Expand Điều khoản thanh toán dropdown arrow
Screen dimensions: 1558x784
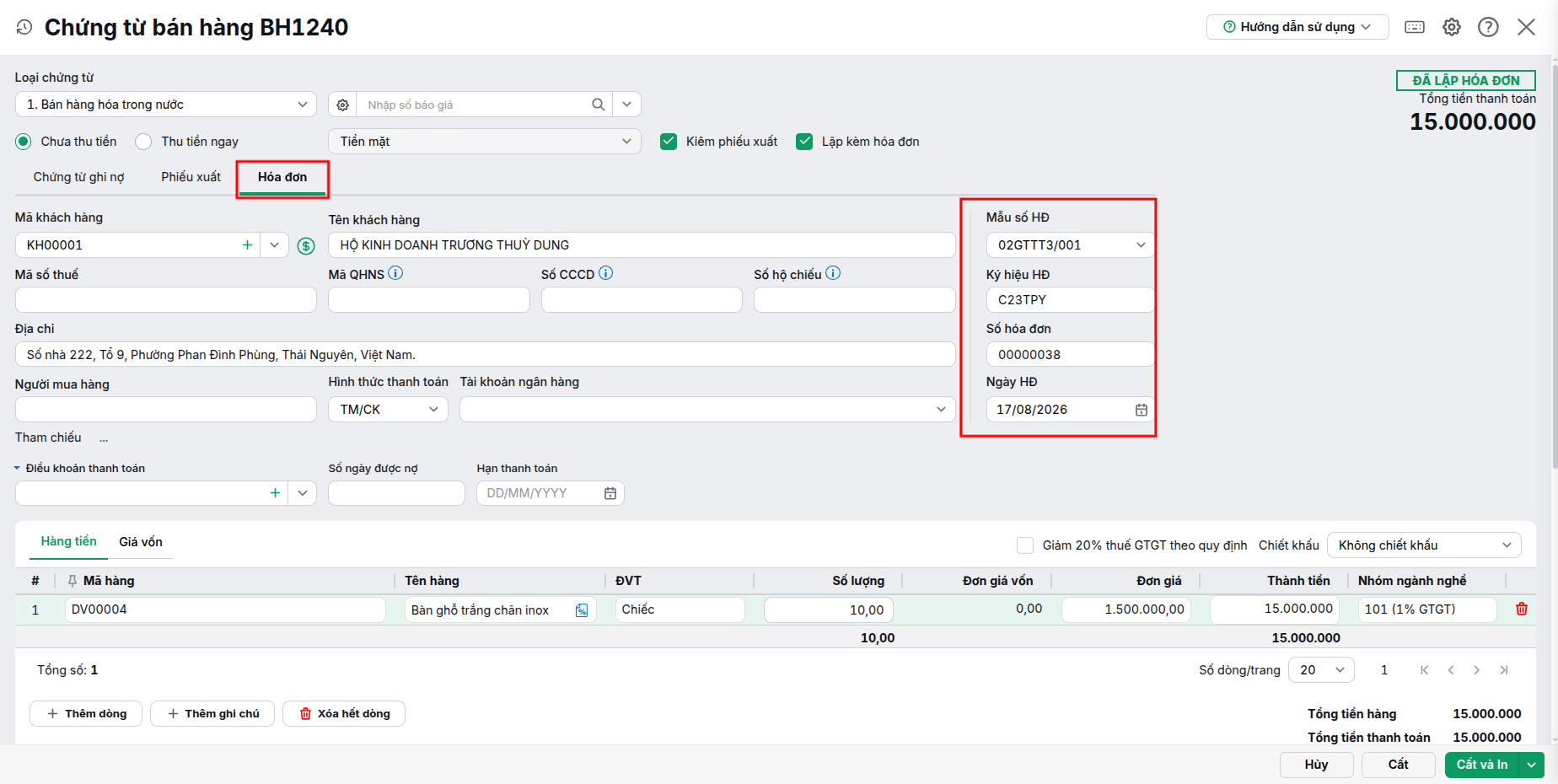[x=303, y=493]
